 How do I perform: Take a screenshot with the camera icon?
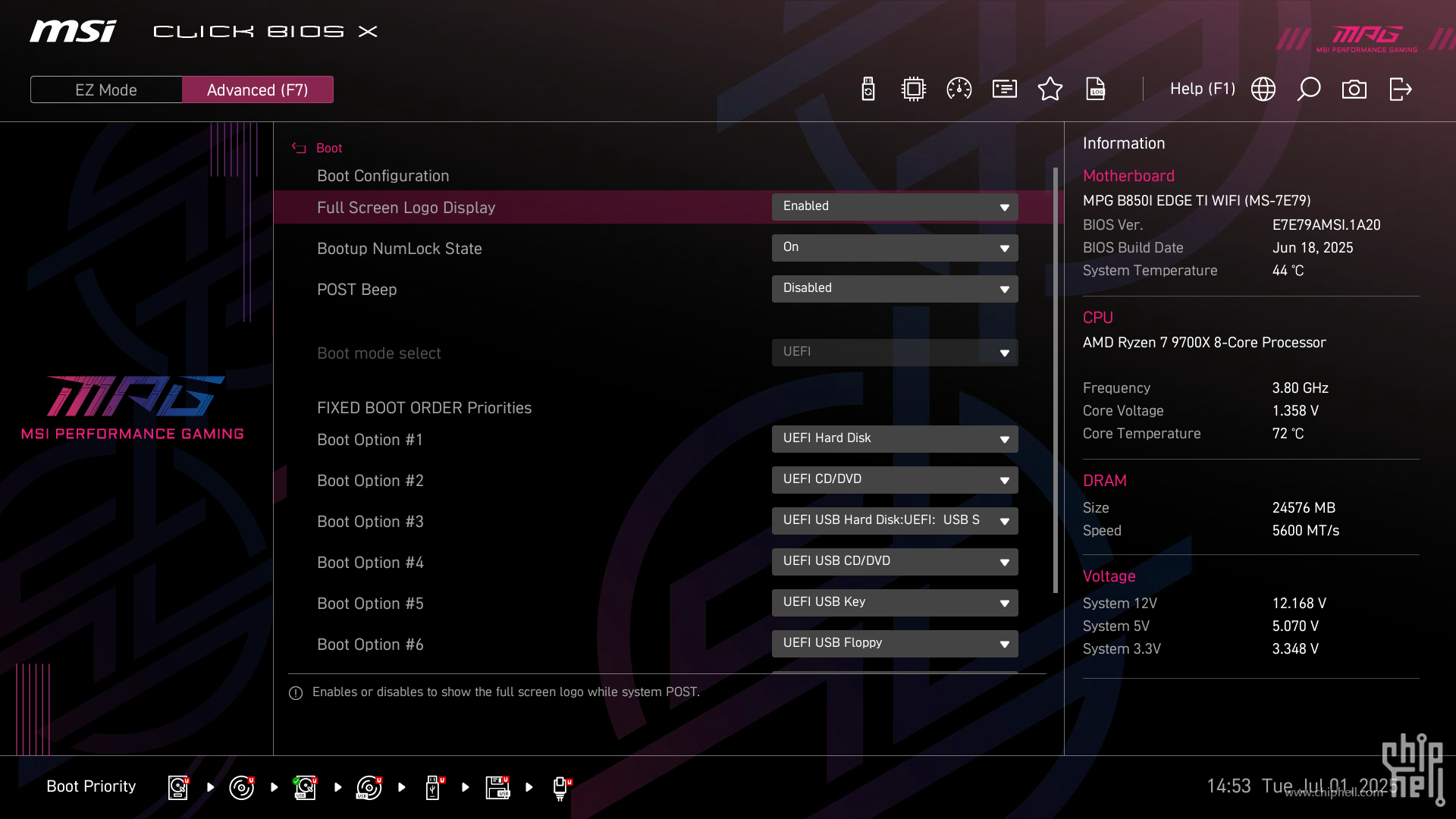pos(1354,89)
